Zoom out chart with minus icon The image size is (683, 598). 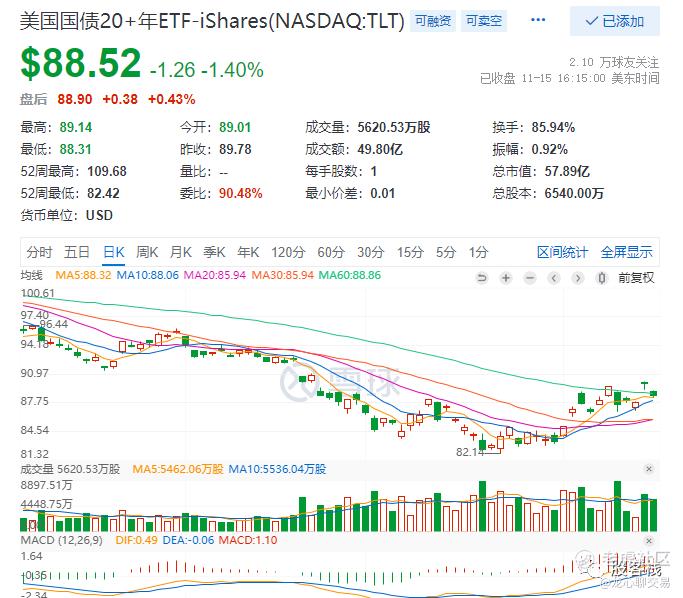pos(530,278)
